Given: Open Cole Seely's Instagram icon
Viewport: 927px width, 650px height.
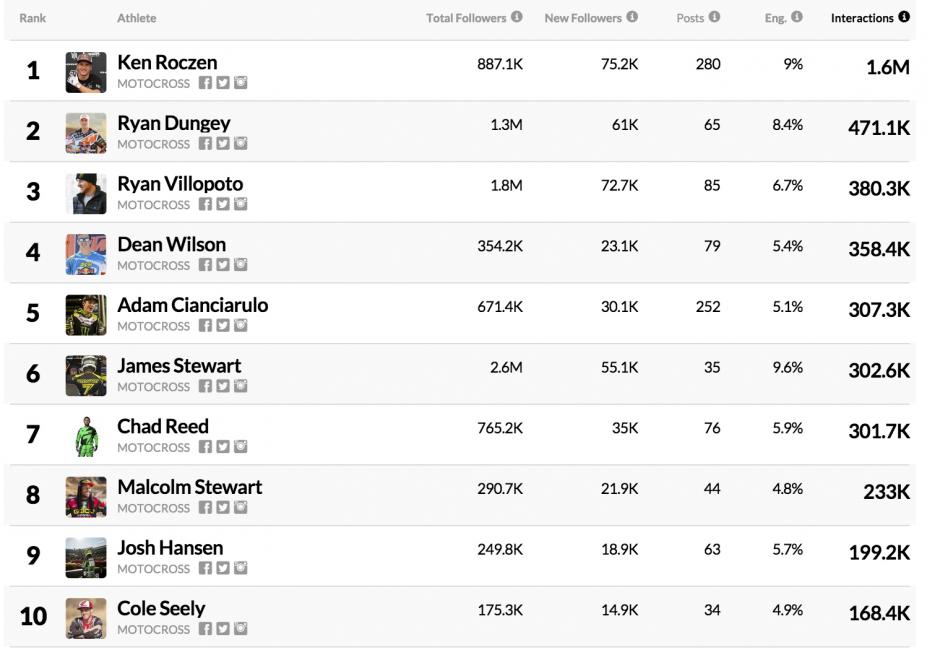Looking at the screenshot, I should point(241,629).
